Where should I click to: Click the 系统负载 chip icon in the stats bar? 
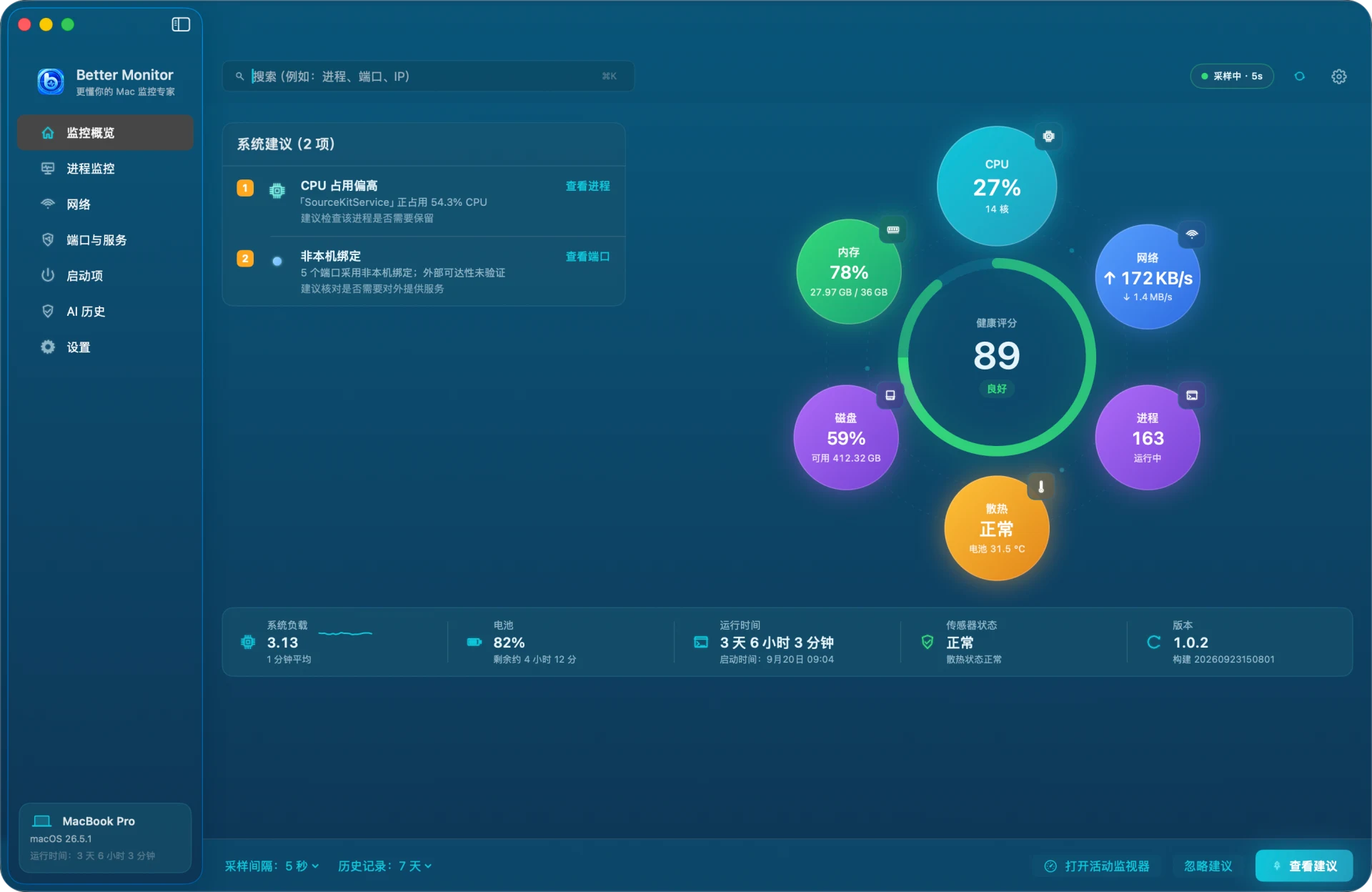point(248,642)
